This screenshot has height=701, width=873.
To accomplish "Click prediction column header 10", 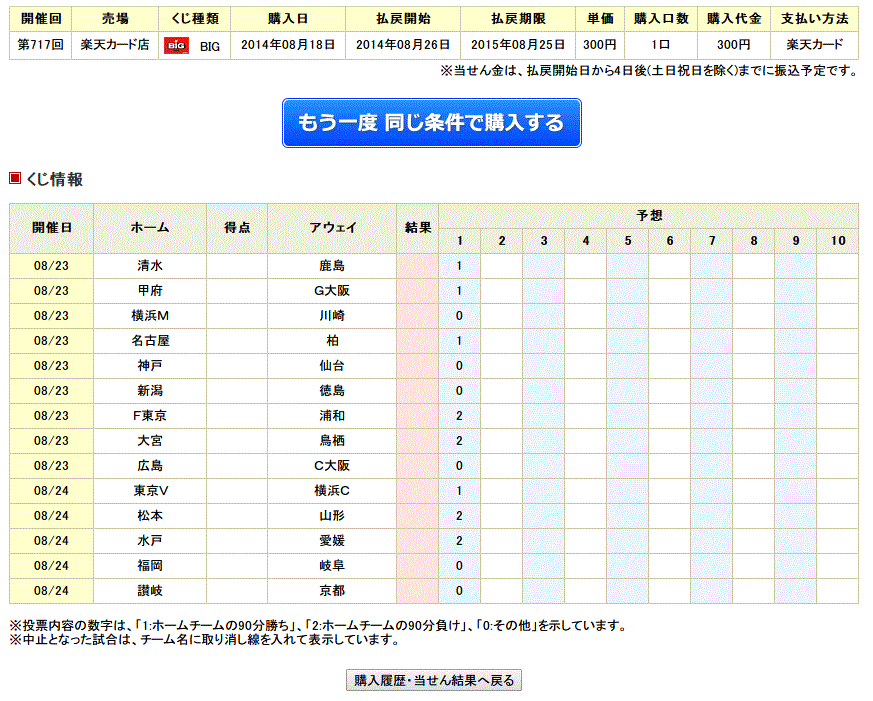I will (838, 241).
